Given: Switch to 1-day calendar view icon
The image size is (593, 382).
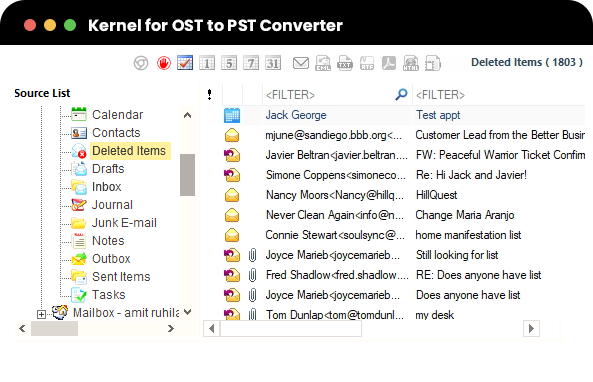Looking at the screenshot, I should coord(207,63).
